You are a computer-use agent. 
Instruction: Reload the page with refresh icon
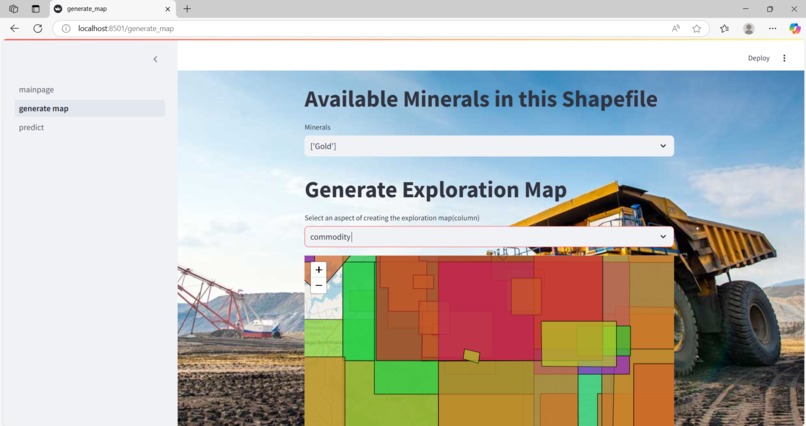click(x=38, y=28)
